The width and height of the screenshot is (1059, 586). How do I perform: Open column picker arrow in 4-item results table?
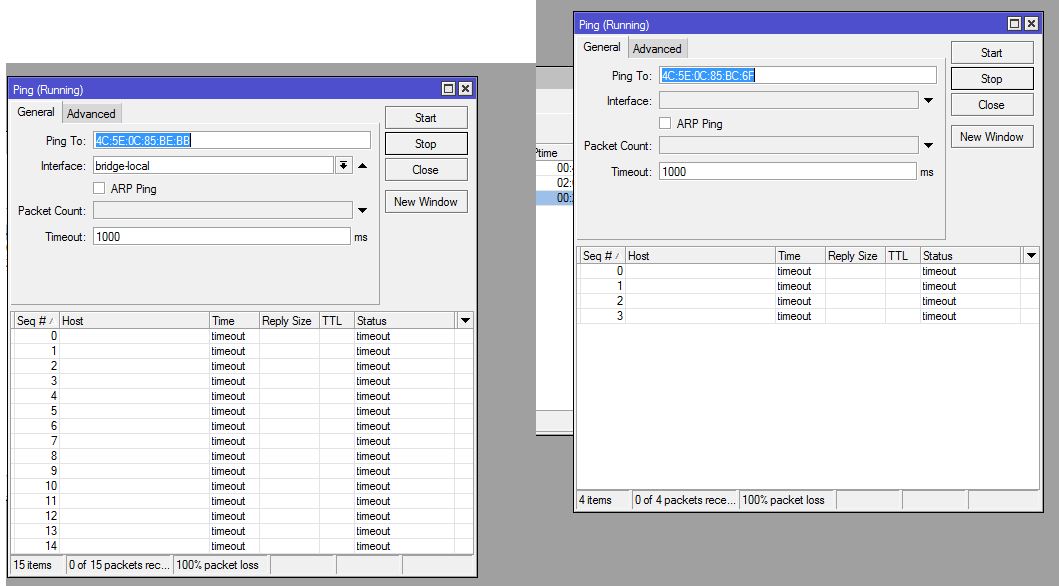tap(1031, 256)
